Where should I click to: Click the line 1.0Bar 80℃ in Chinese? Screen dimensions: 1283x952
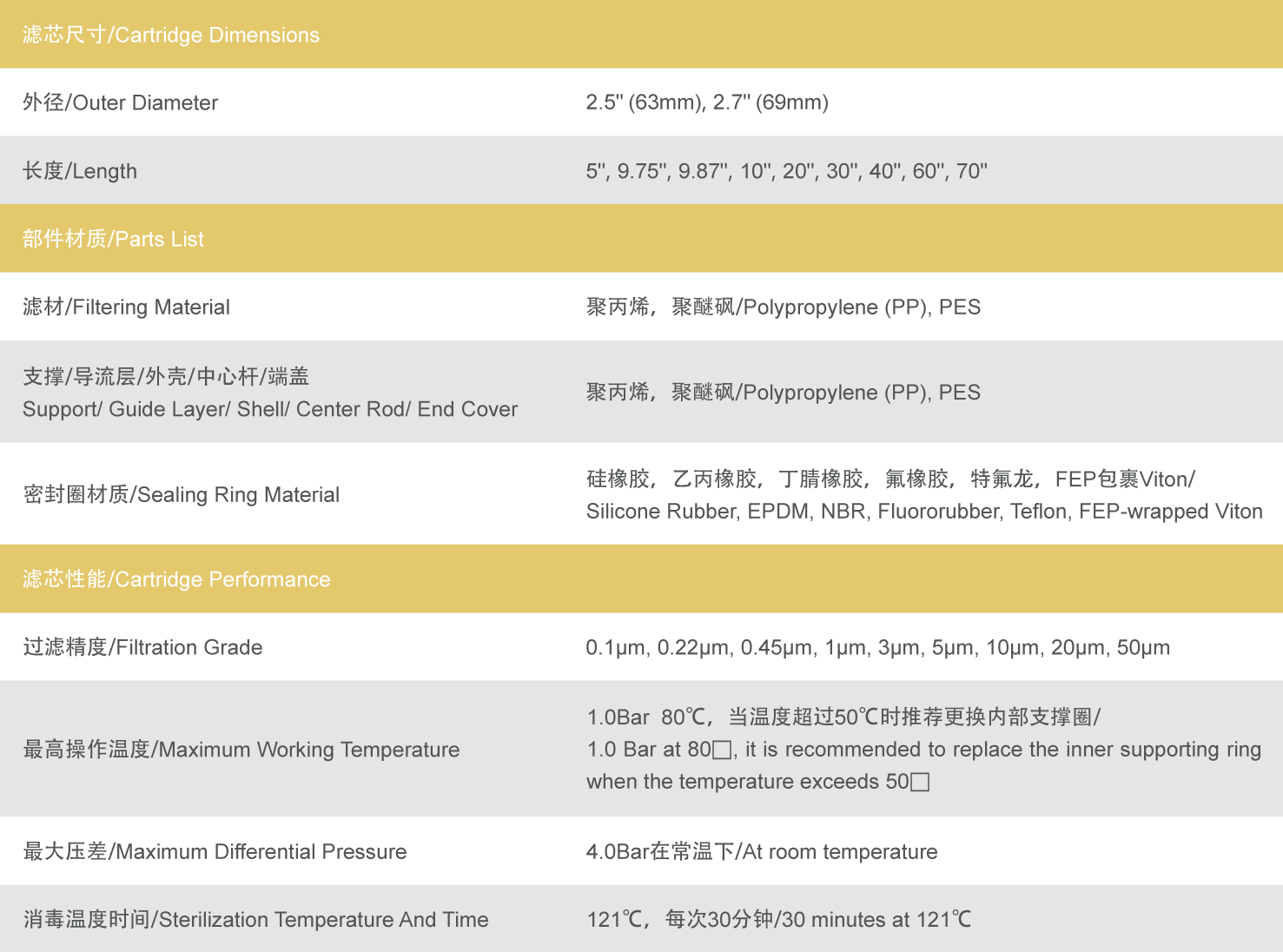843,717
